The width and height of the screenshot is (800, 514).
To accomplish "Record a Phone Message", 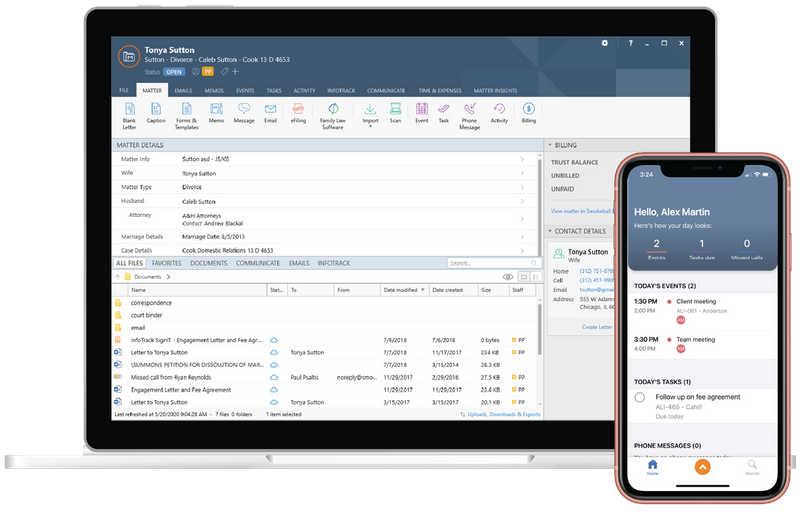I will [x=469, y=116].
